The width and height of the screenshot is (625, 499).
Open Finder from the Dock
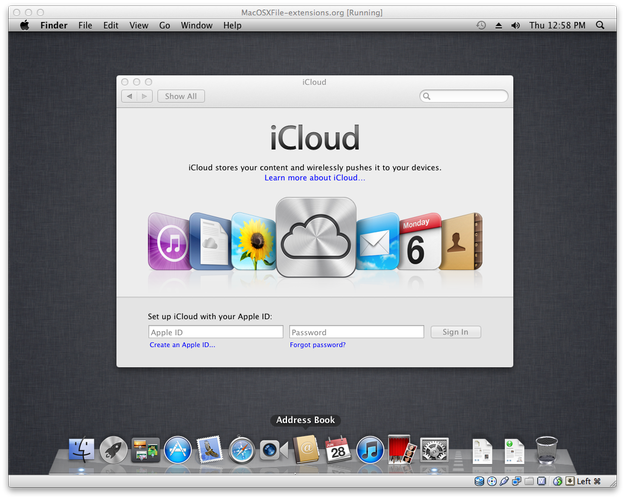coord(82,450)
